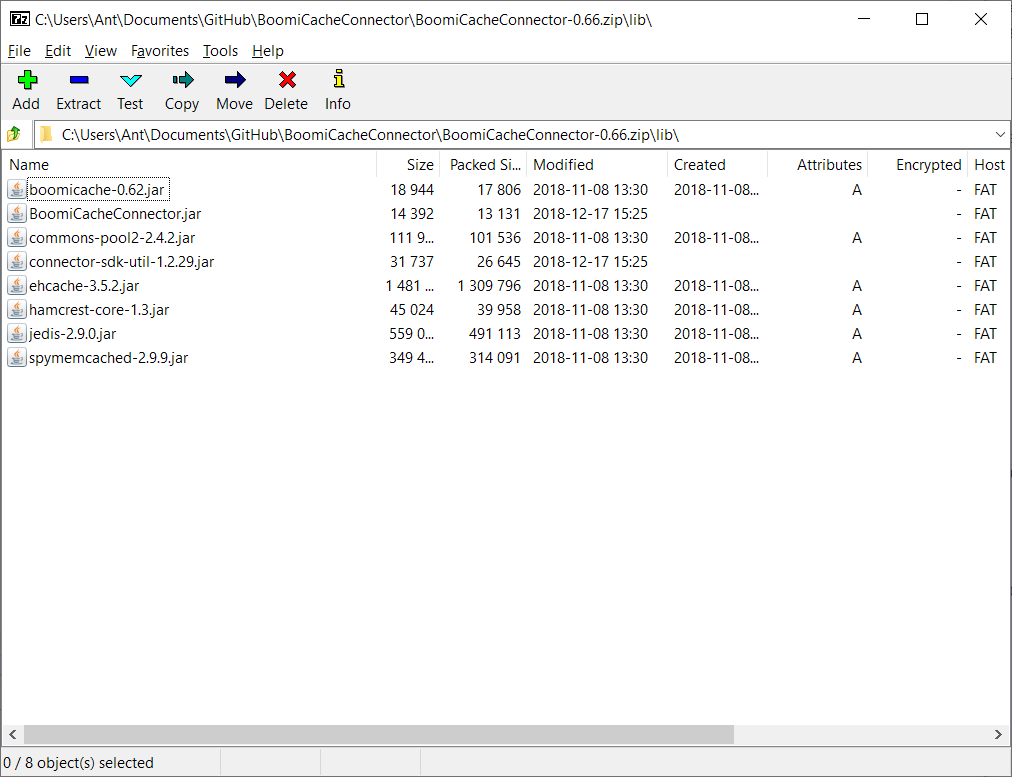Image resolution: width=1012 pixels, height=777 pixels.
Task: Select the commons-pool2-2.4.2.jar file icon
Action: tap(17, 237)
